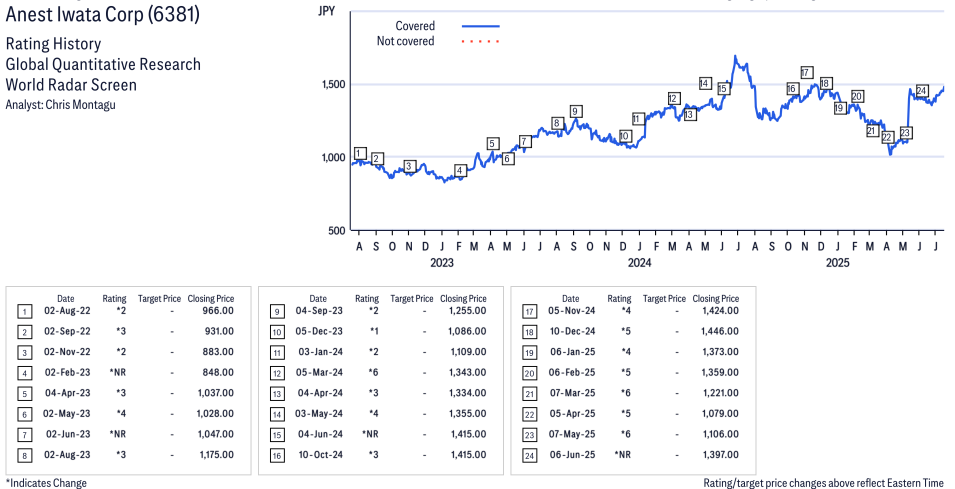Click the Anest Iwata Corp (6381) title

click(102, 13)
